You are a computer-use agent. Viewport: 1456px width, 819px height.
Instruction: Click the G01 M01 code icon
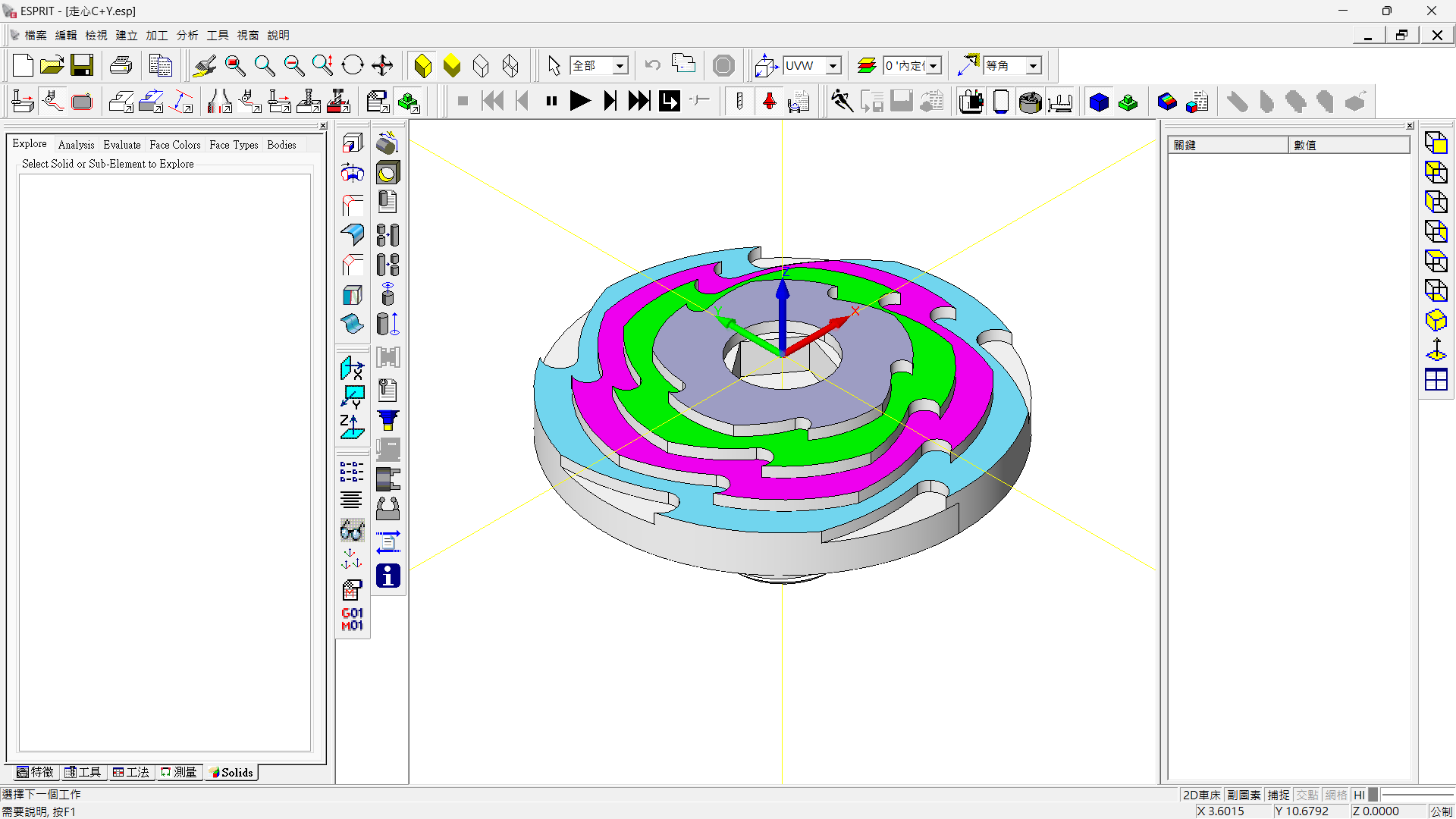(352, 619)
